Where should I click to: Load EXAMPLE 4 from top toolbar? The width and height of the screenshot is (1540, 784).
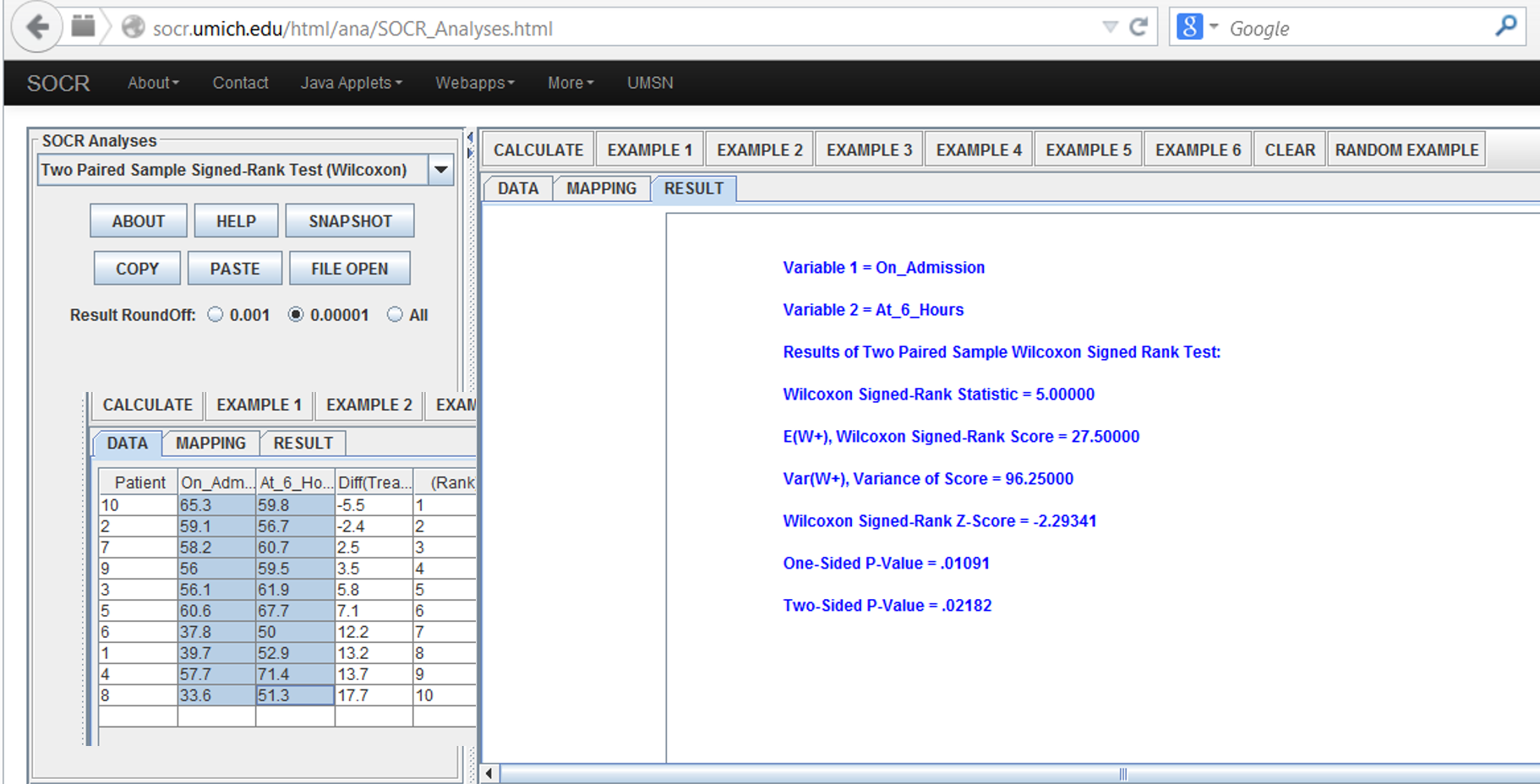979,150
